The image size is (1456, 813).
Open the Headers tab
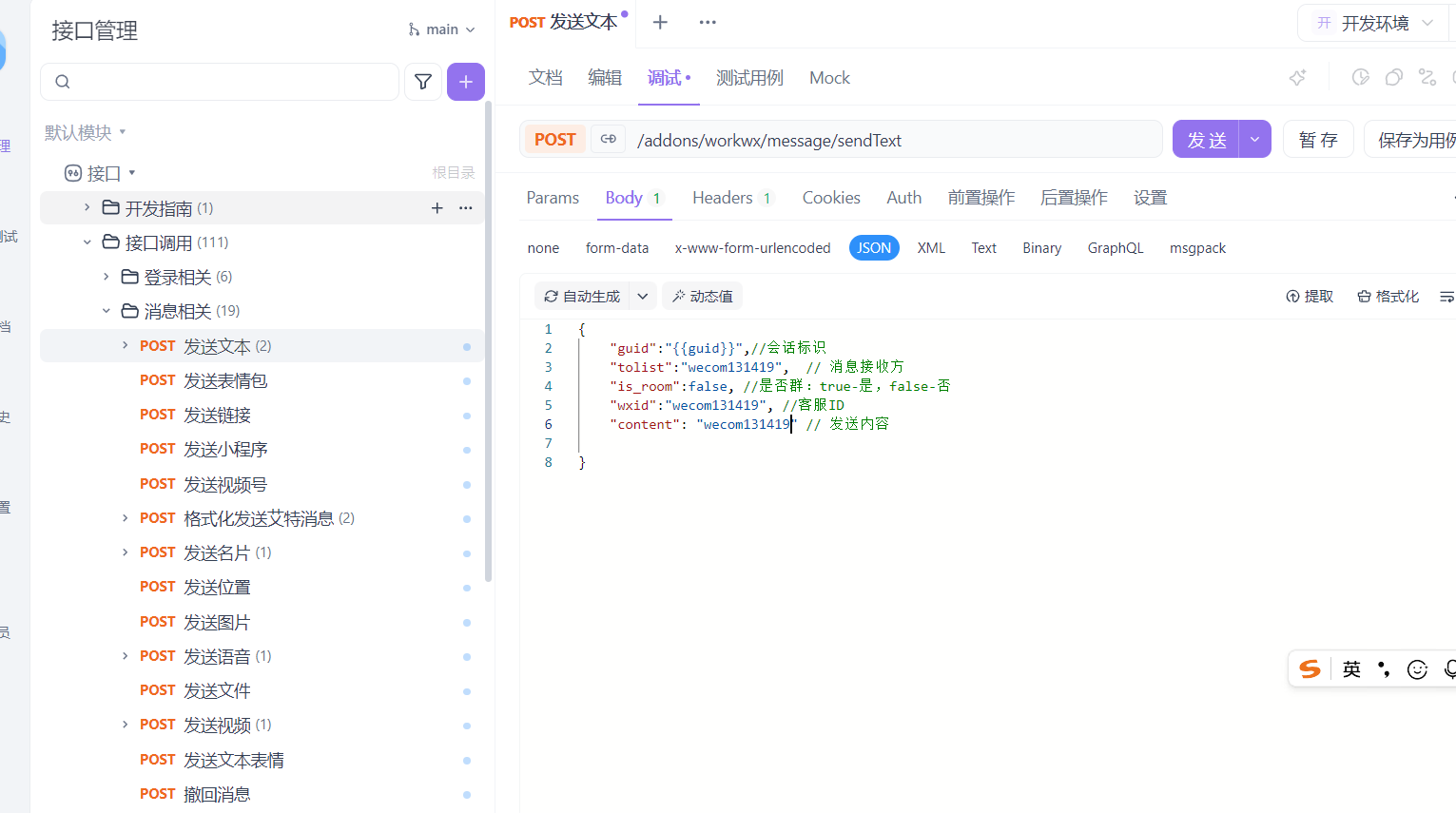point(732,198)
